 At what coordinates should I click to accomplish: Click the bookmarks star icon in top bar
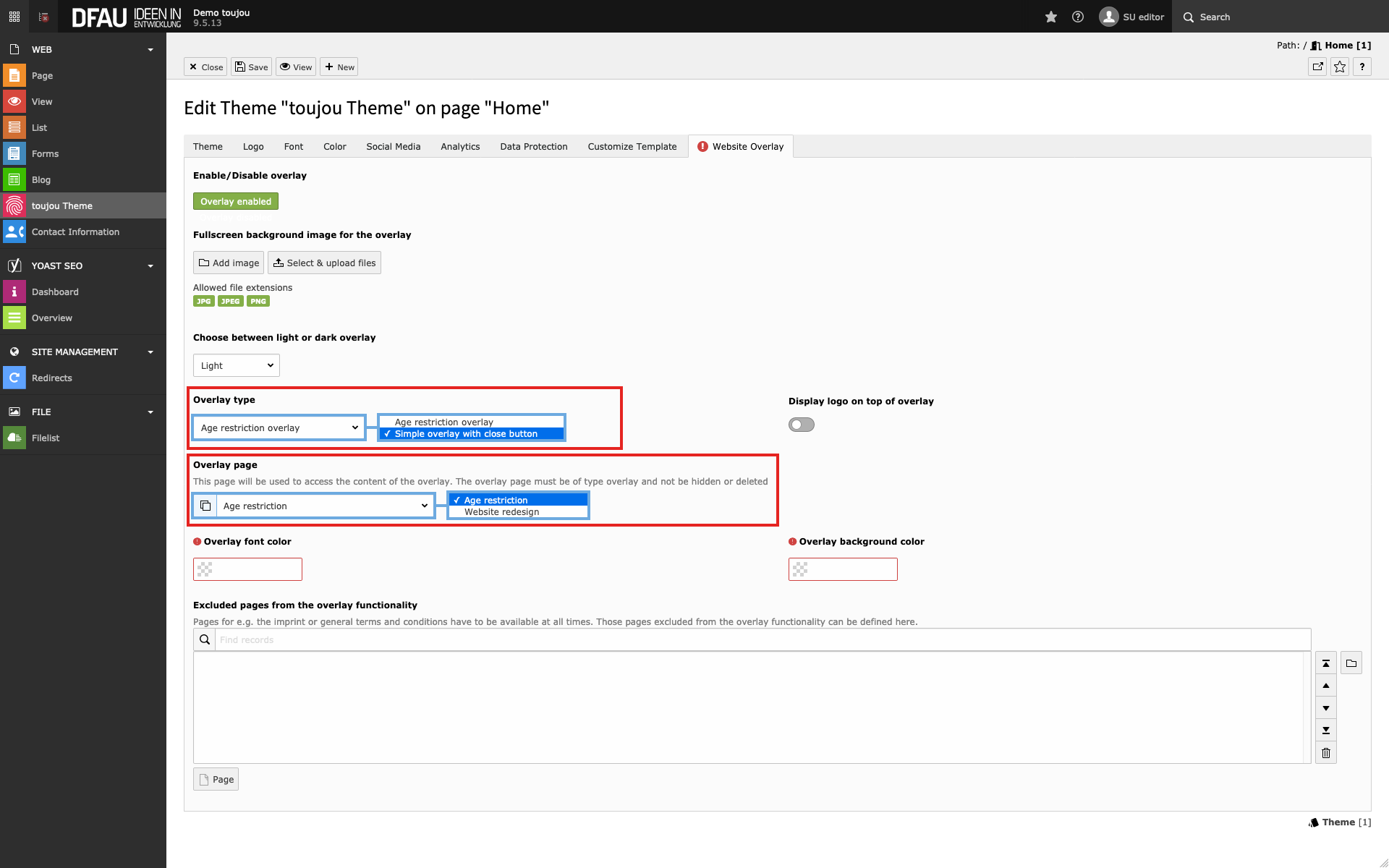pos(1050,17)
